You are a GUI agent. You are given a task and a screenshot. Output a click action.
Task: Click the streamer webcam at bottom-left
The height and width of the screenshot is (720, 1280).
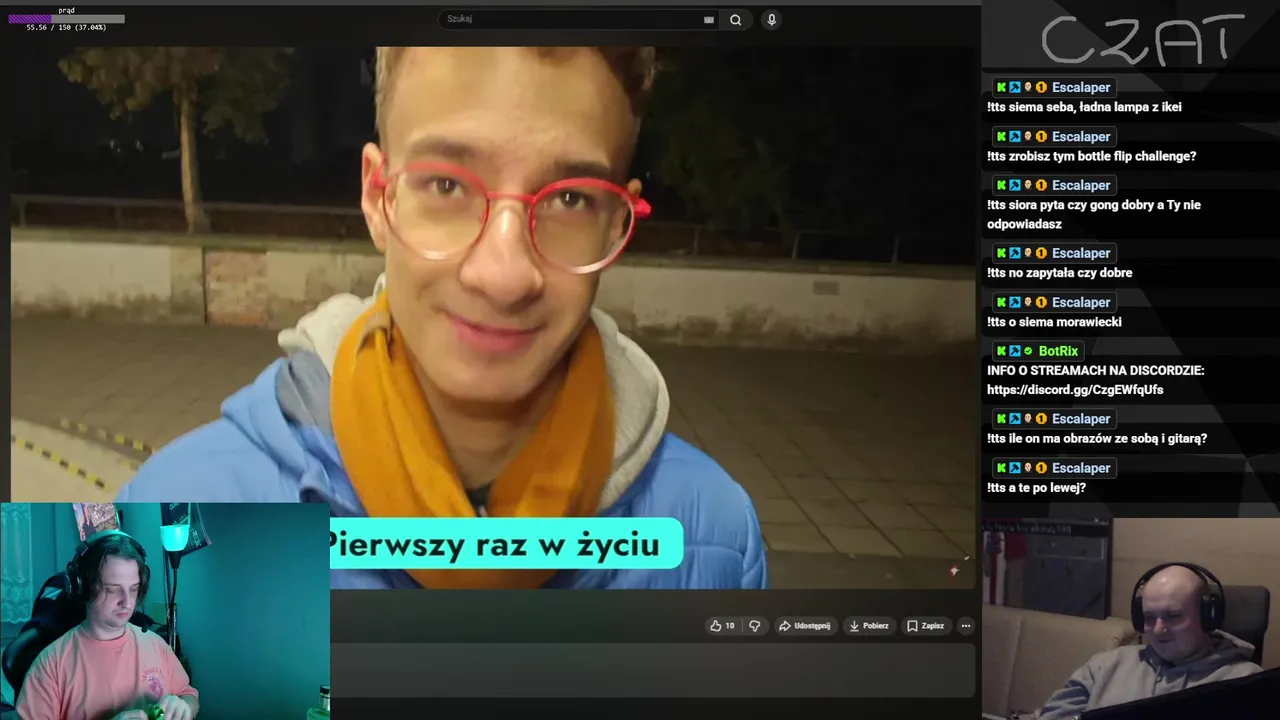tap(164, 611)
